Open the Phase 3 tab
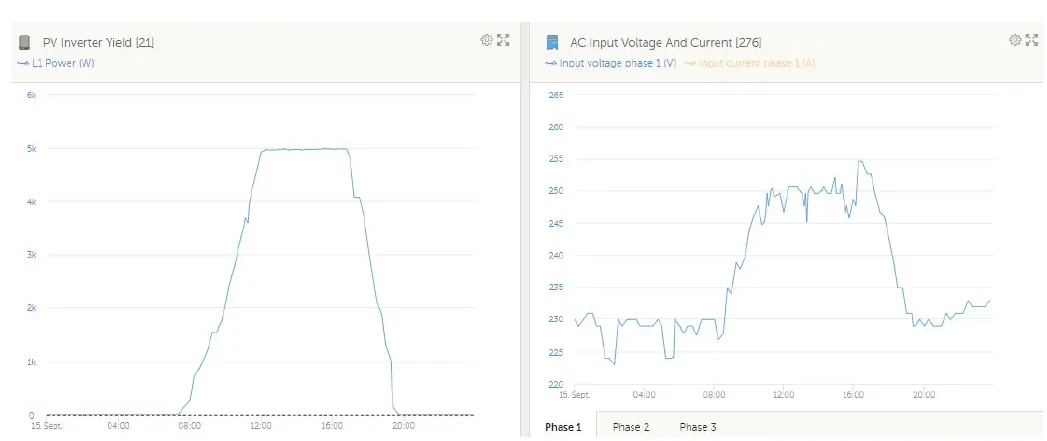1047x441 pixels. 698,427
